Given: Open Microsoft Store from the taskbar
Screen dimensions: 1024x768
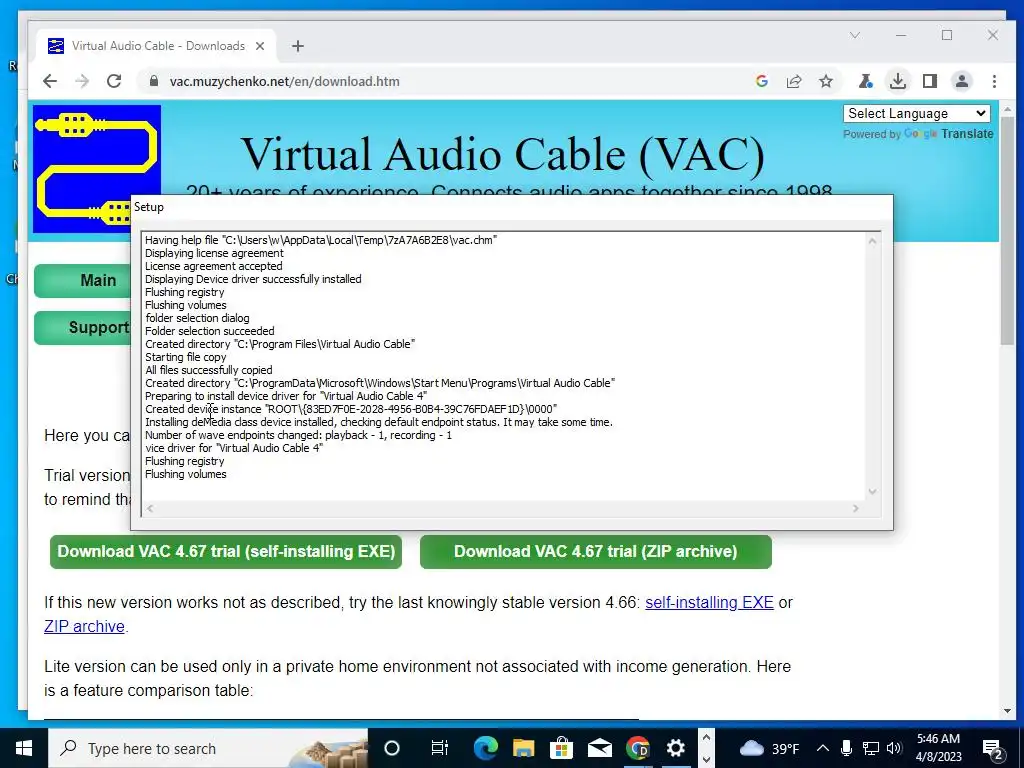Looking at the screenshot, I should tap(561, 748).
